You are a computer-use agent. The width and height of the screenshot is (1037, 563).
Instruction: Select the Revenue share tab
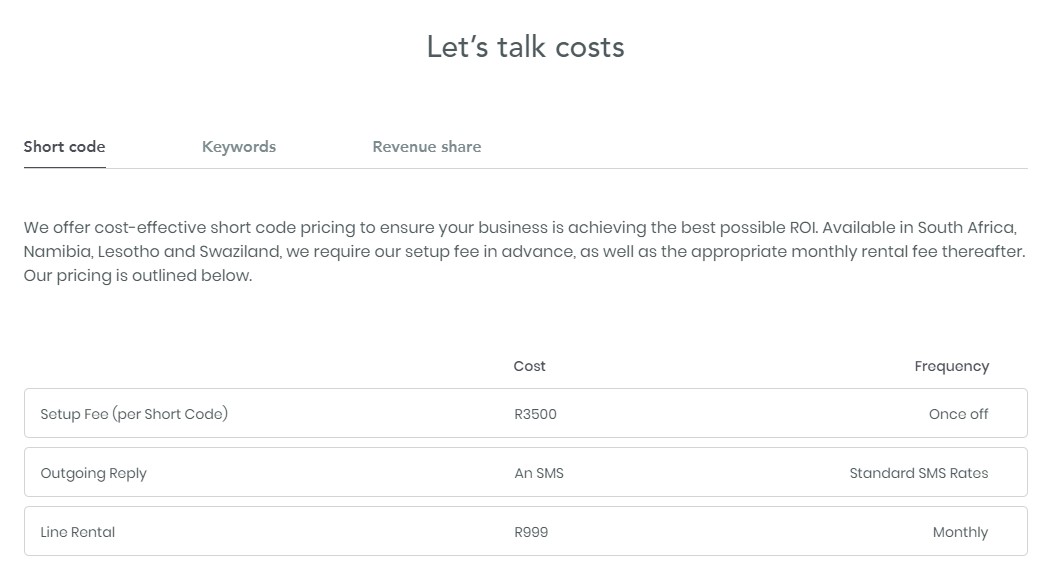[x=427, y=147]
